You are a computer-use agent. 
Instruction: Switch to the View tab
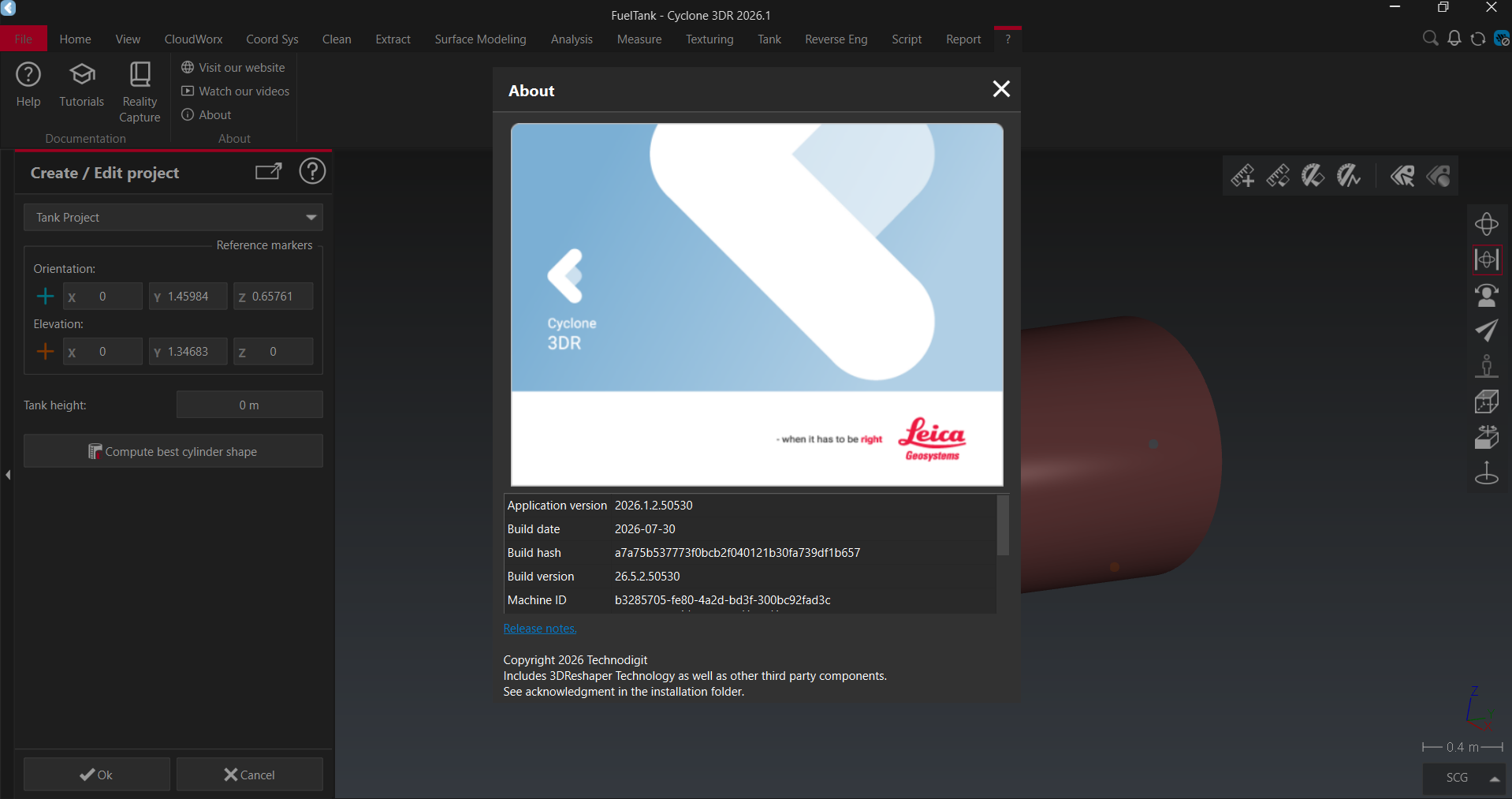click(x=128, y=39)
